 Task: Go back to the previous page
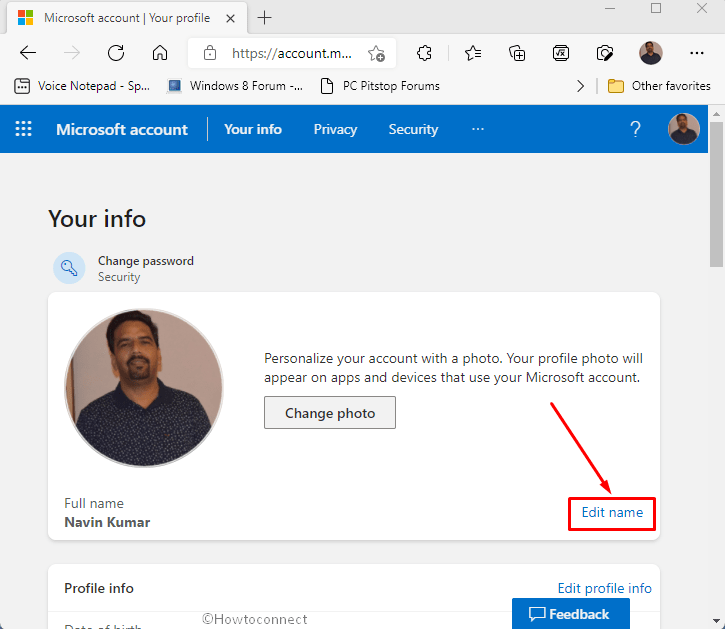click(x=28, y=53)
